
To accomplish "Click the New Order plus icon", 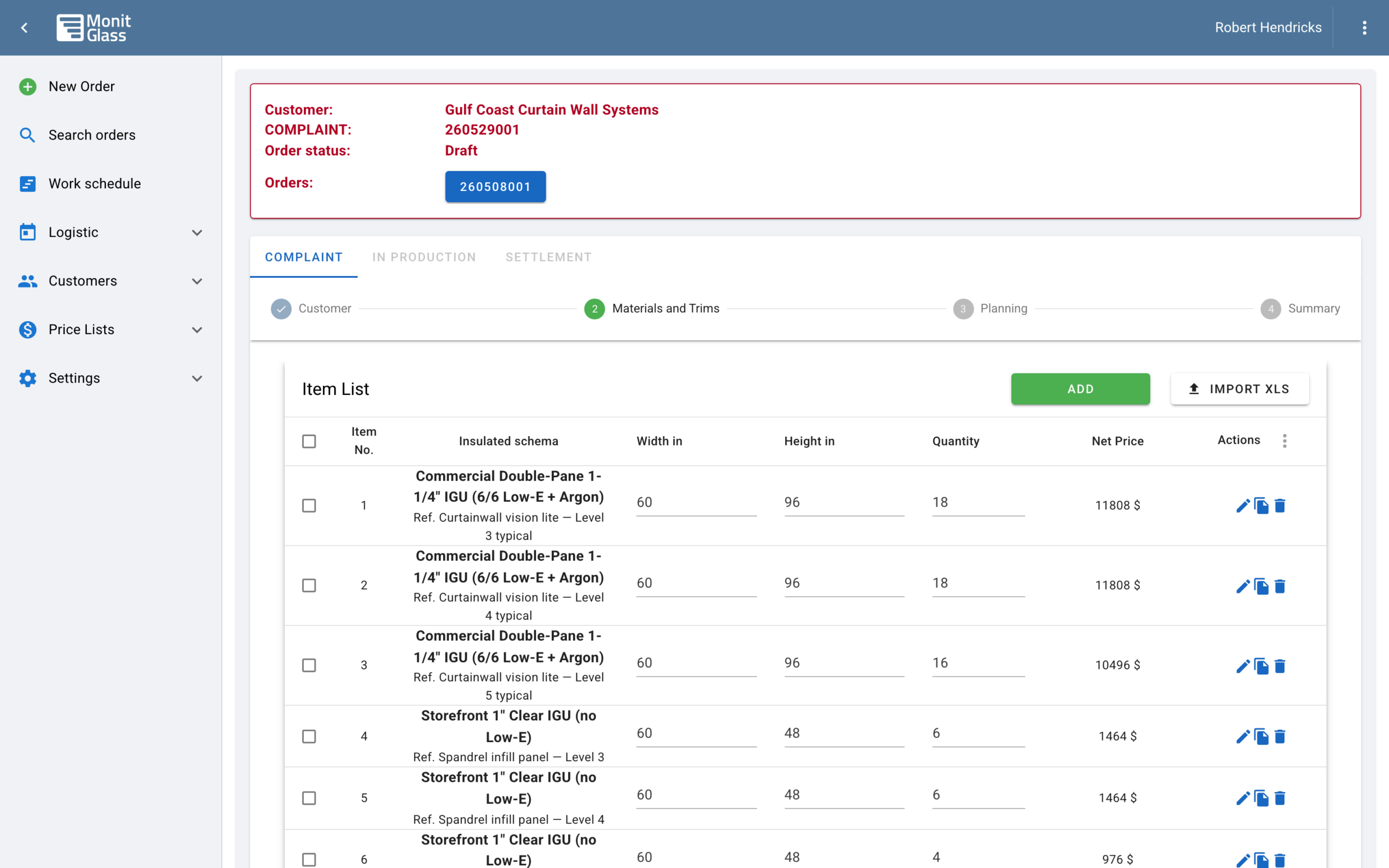I will (x=28, y=87).
